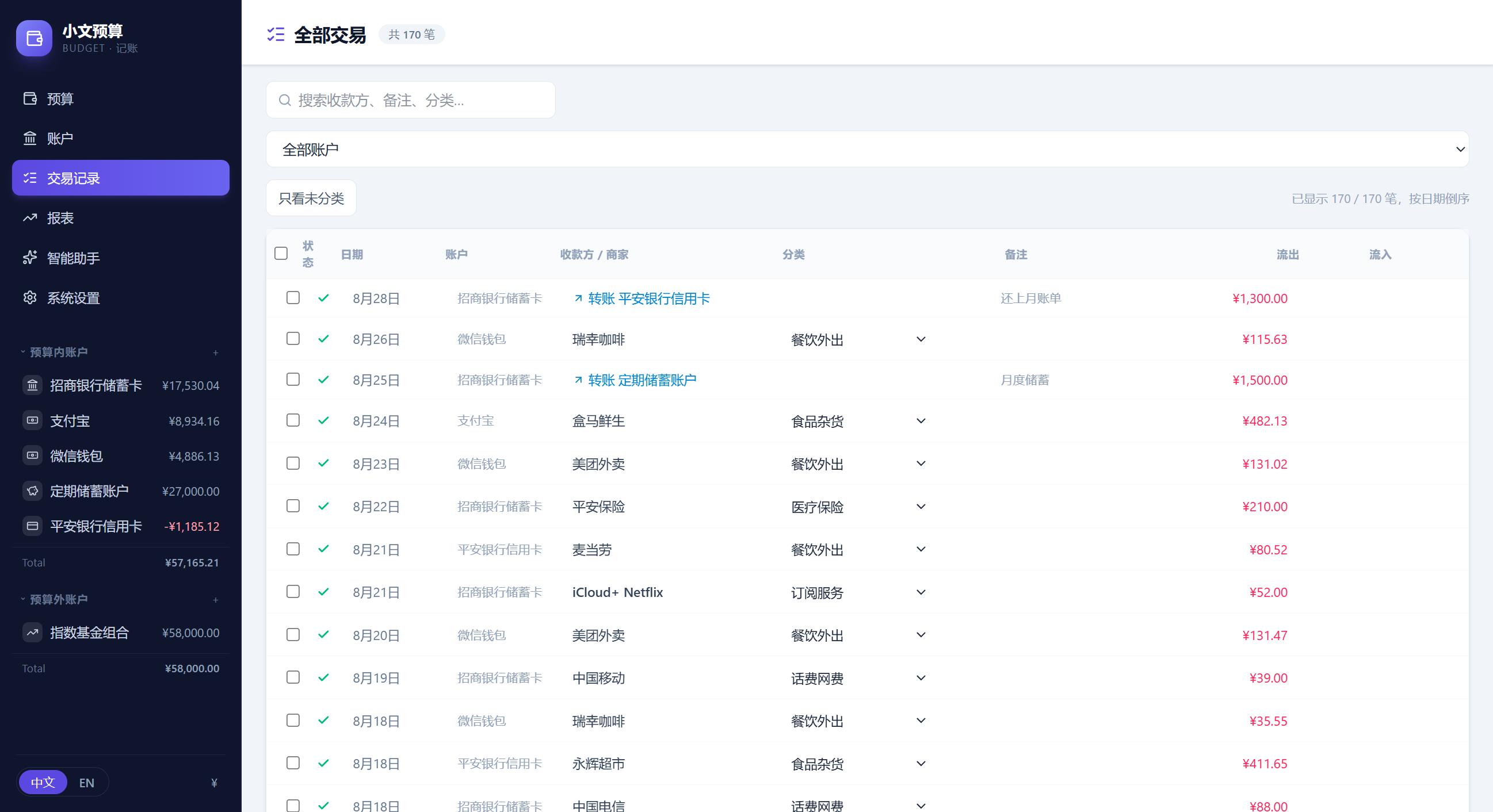The image size is (1493, 812).
Task: Click the 小文预算 wallet logo icon
Action: coord(34,38)
